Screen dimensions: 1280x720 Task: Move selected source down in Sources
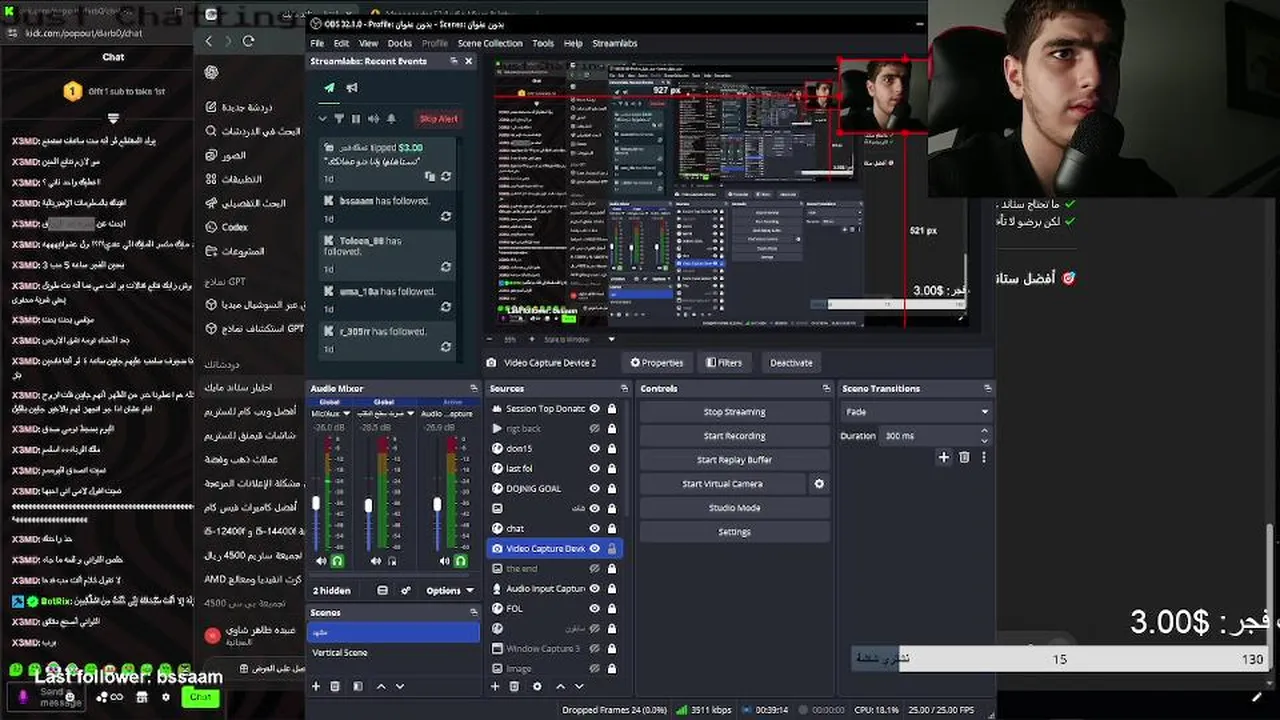[x=579, y=686]
